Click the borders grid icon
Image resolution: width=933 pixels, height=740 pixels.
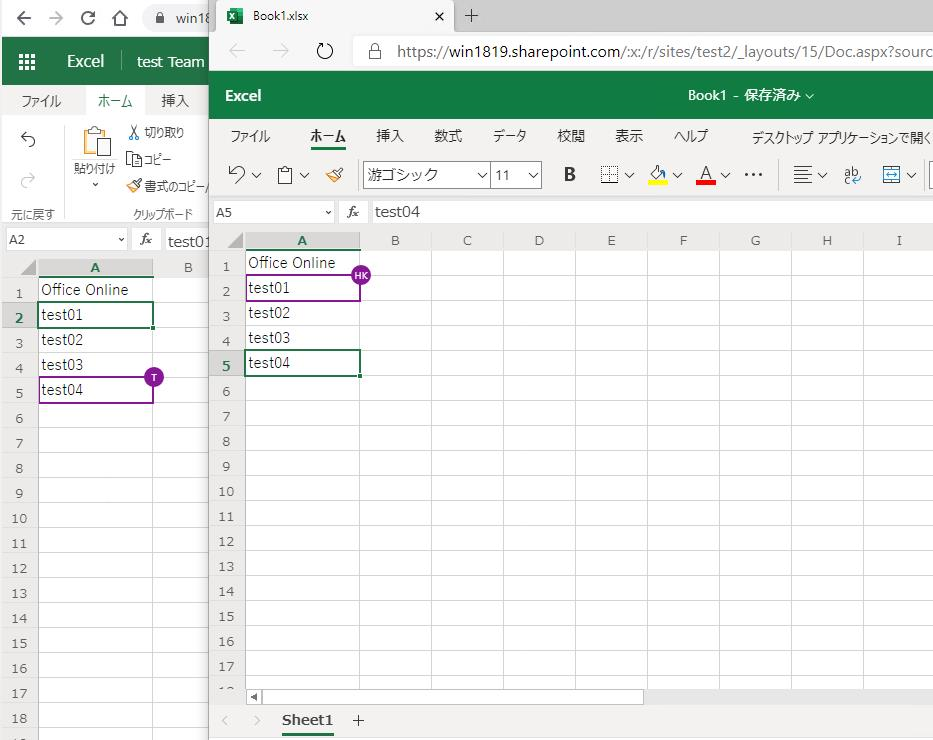609,174
